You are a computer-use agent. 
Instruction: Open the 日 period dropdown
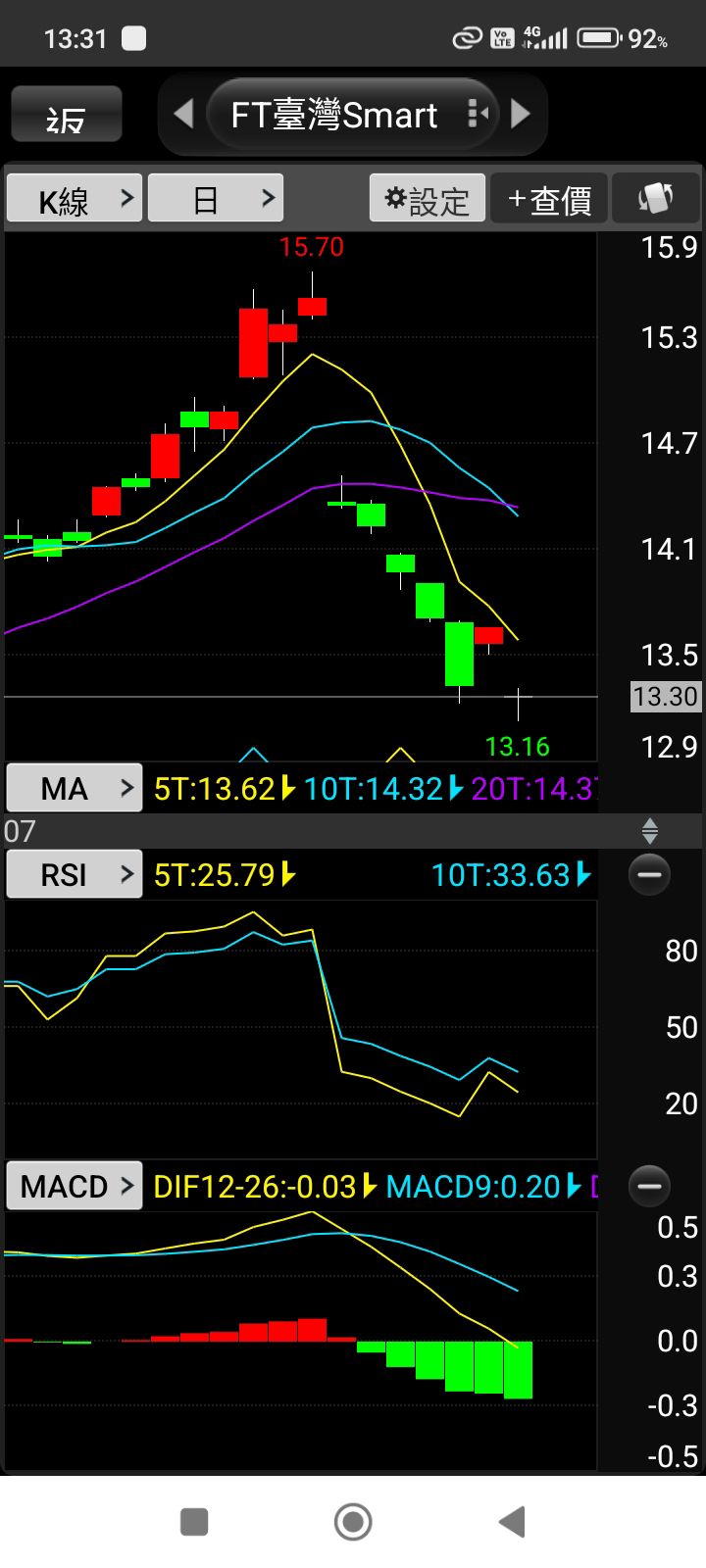point(216,199)
